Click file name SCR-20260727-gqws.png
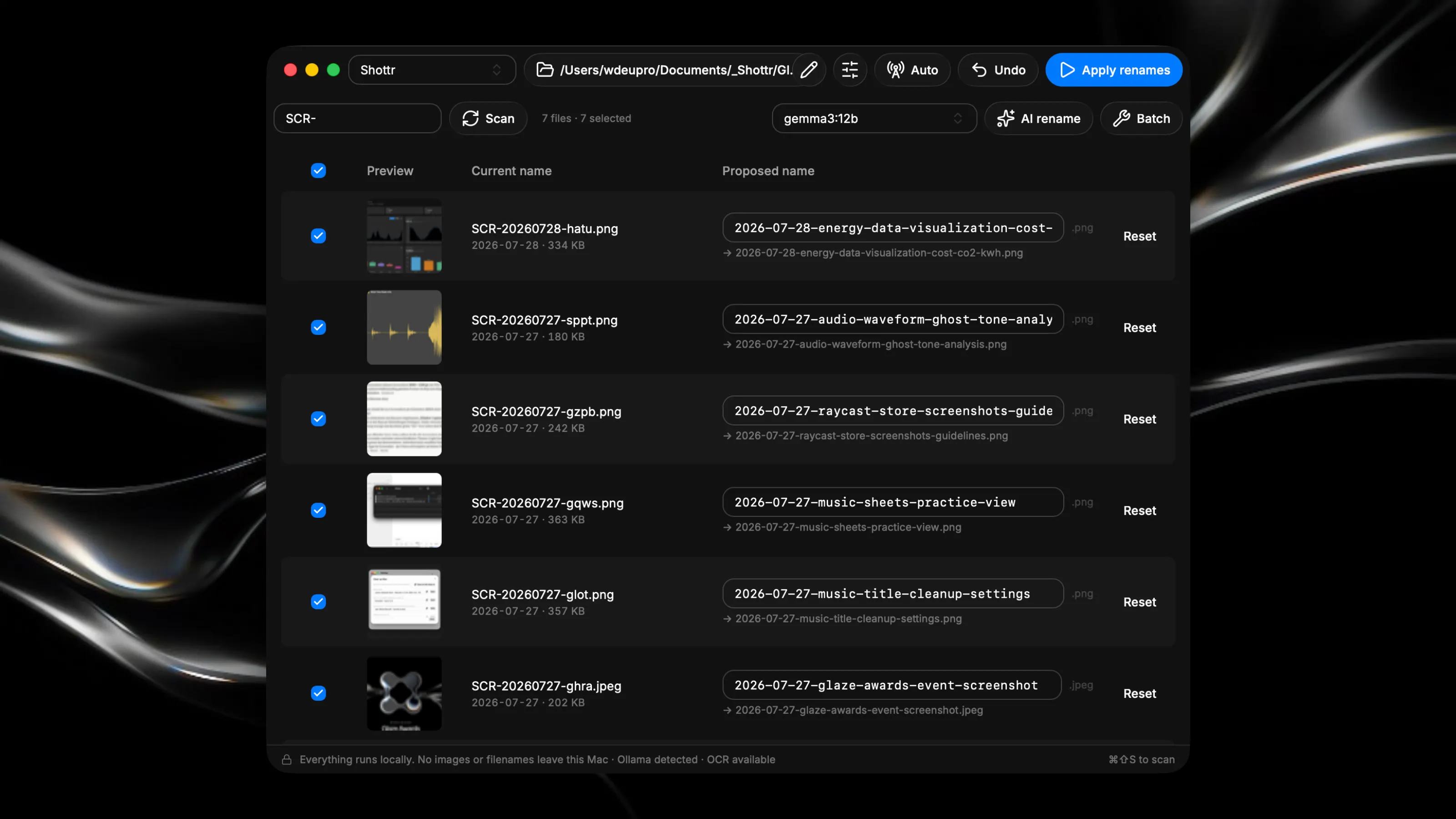 tap(548, 504)
